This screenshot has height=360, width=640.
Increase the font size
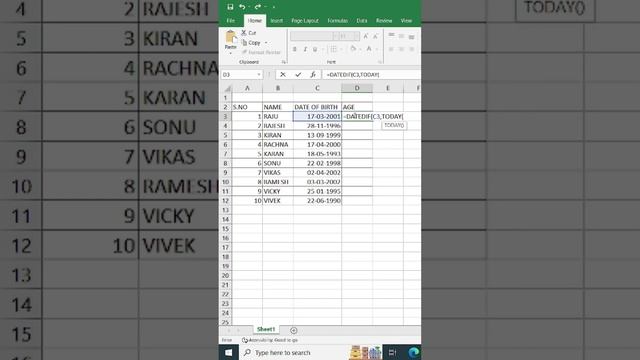coord(366,36)
